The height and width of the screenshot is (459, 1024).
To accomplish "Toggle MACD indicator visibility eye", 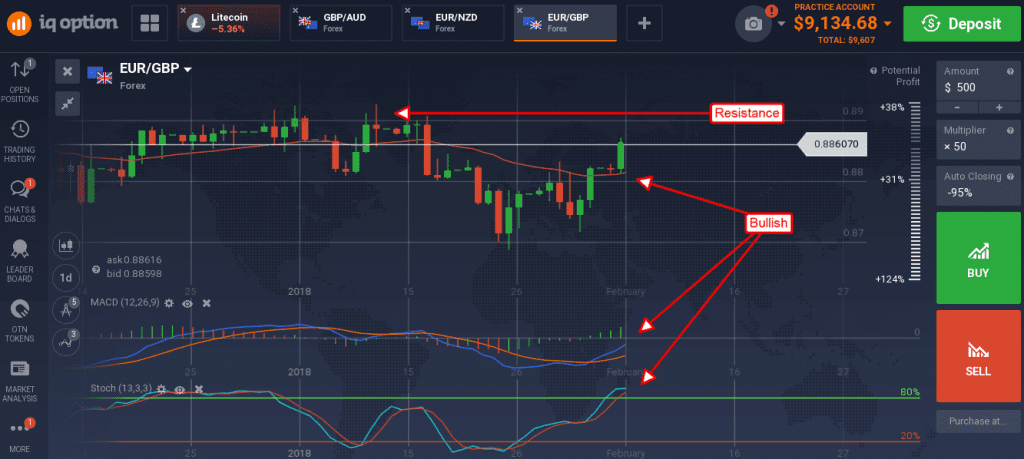I will [x=187, y=304].
